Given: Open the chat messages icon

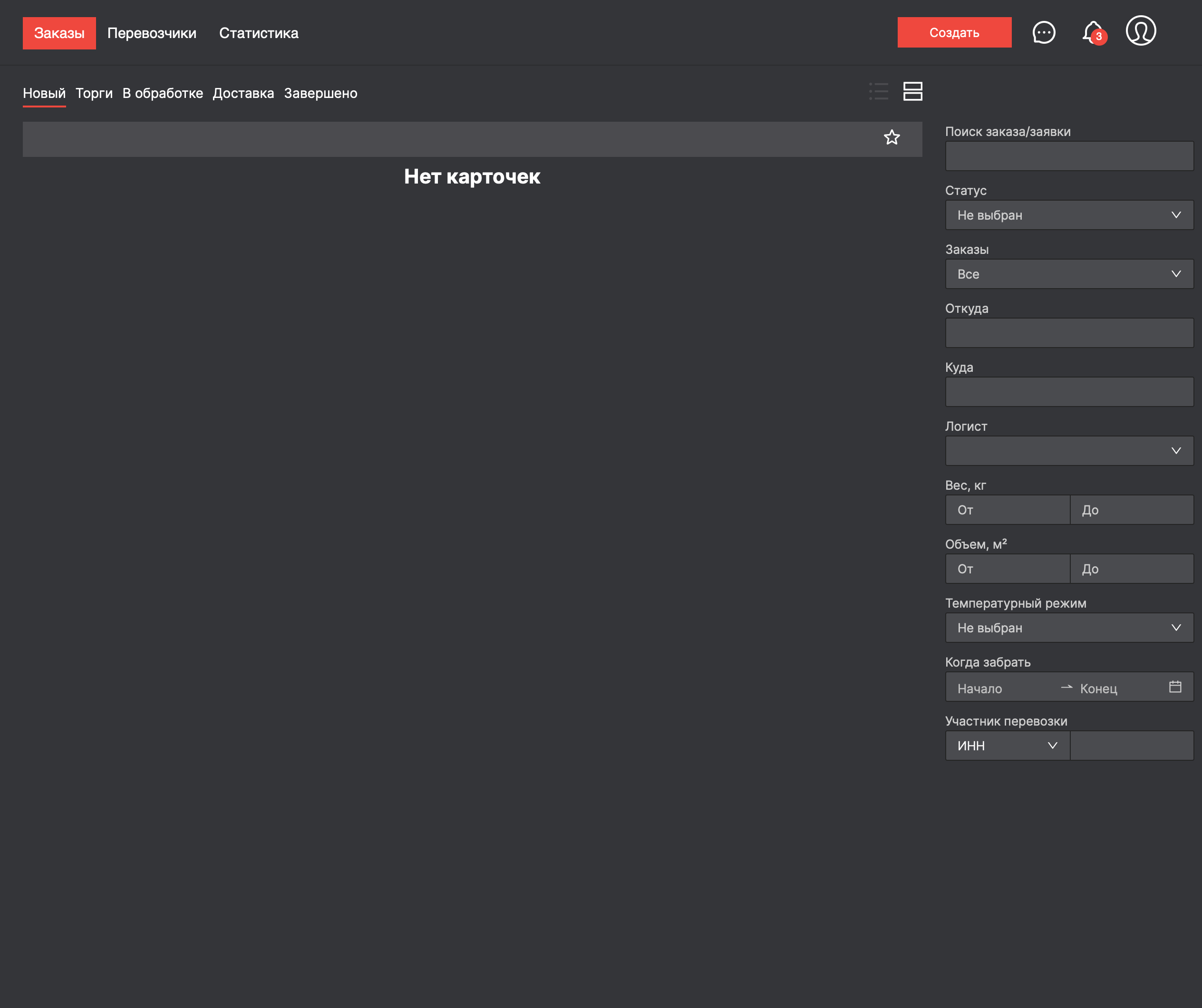Looking at the screenshot, I should coord(1044,33).
